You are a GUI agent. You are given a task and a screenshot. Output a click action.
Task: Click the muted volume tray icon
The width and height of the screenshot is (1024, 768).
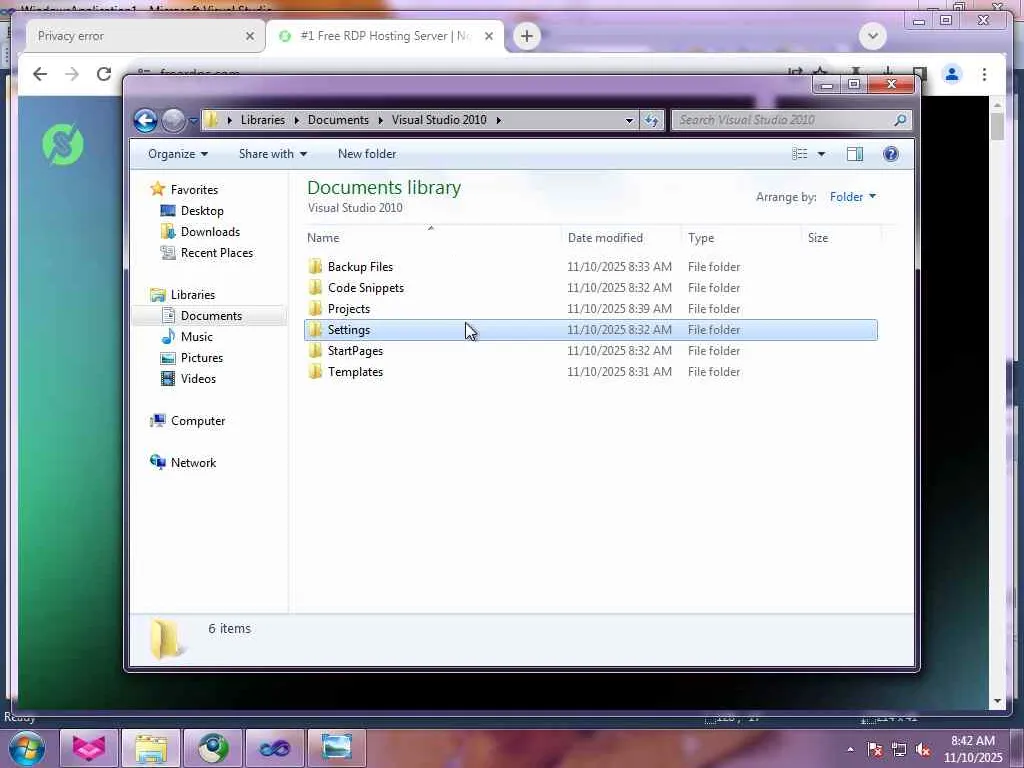tap(923, 750)
